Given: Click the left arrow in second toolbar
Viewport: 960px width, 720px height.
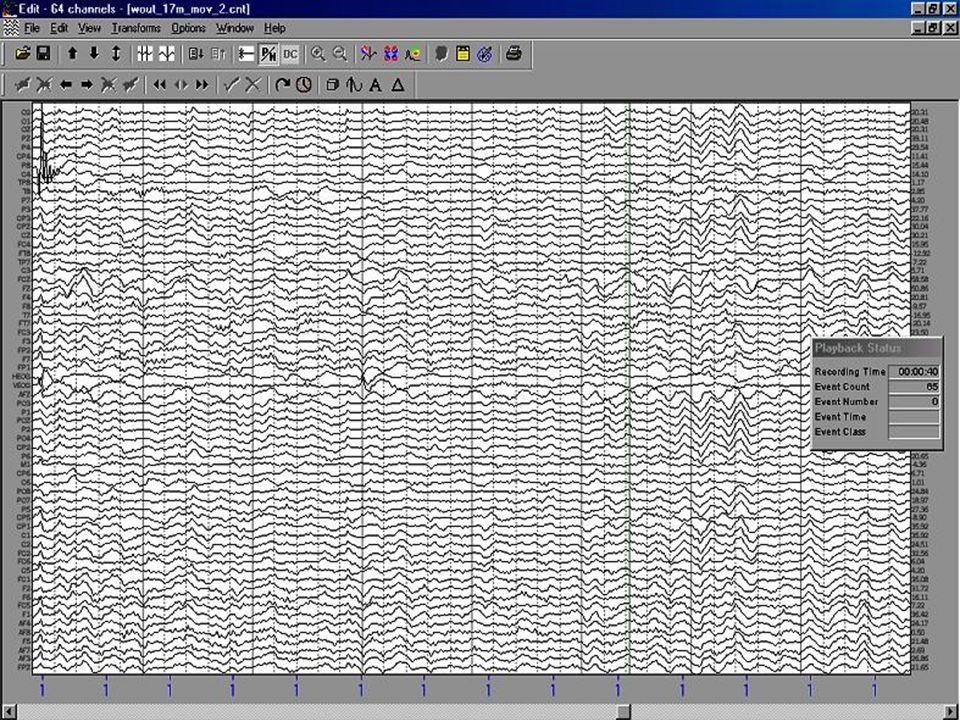Looking at the screenshot, I should (x=65, y=84).
